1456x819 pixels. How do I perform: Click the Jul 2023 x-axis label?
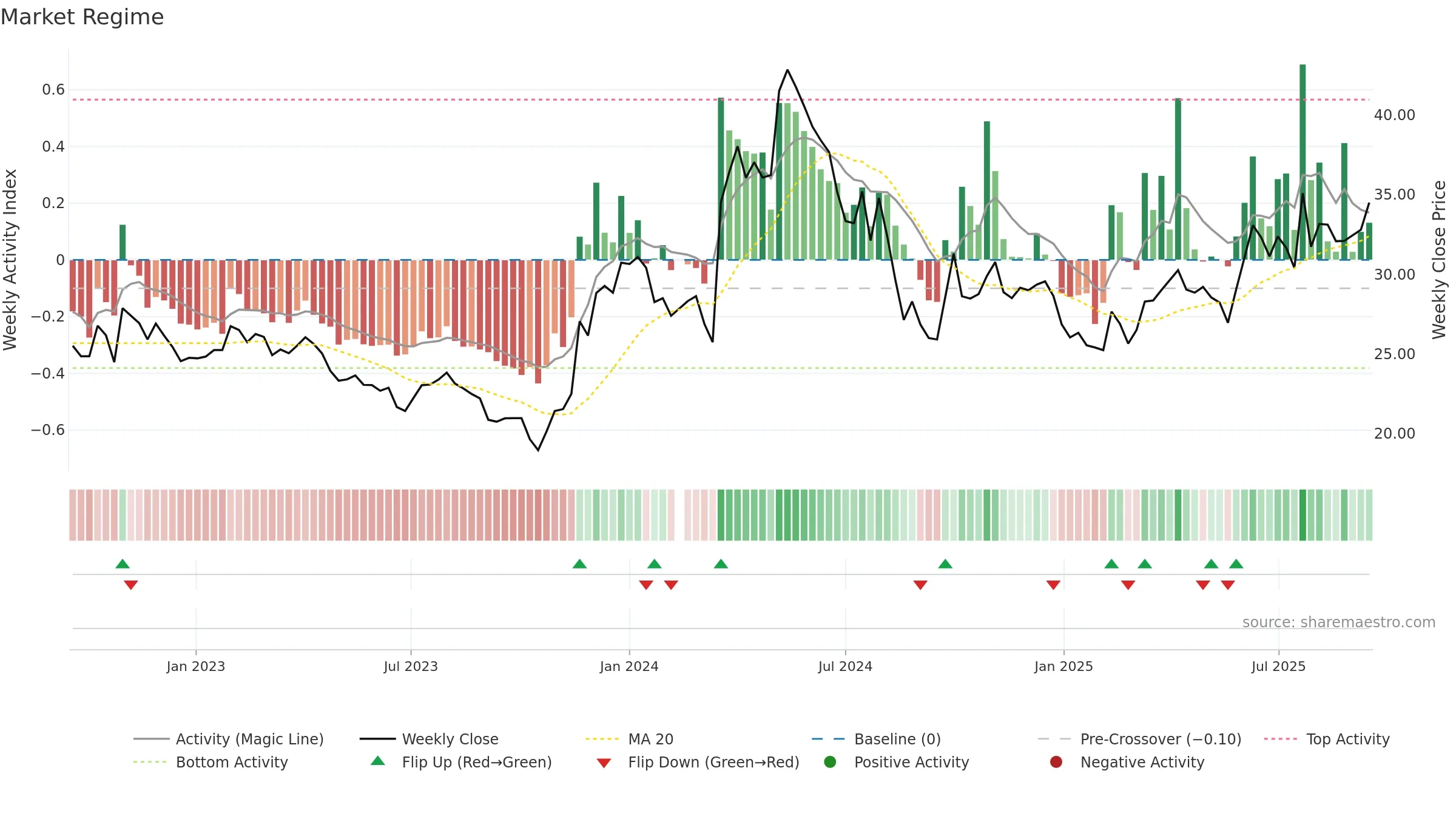click(411, 666)
